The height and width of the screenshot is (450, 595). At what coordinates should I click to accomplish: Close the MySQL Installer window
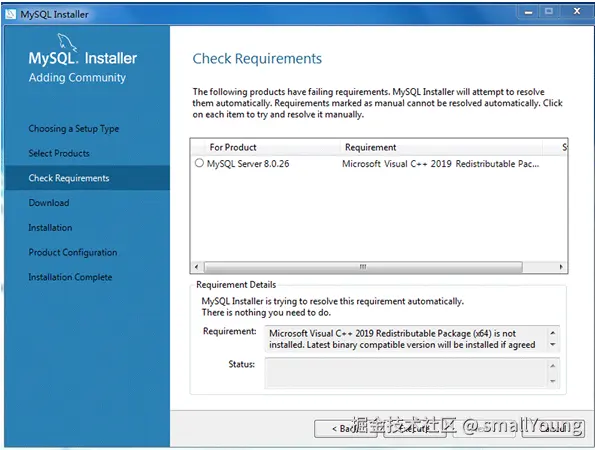tap(577, 12)
